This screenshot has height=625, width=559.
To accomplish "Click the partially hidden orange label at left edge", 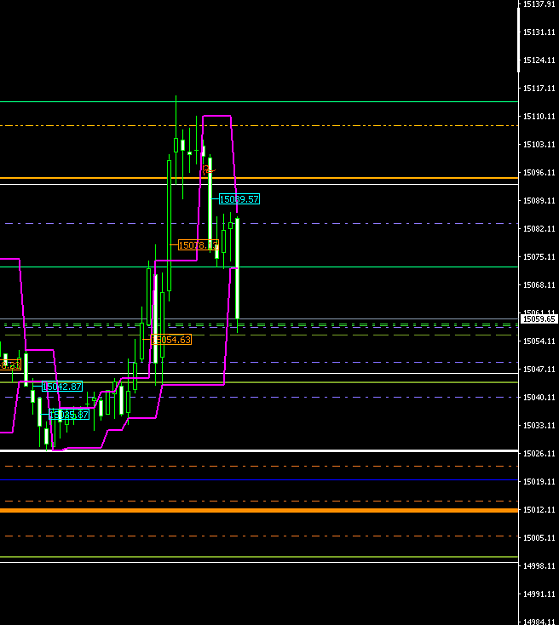I will click(10, 365).
